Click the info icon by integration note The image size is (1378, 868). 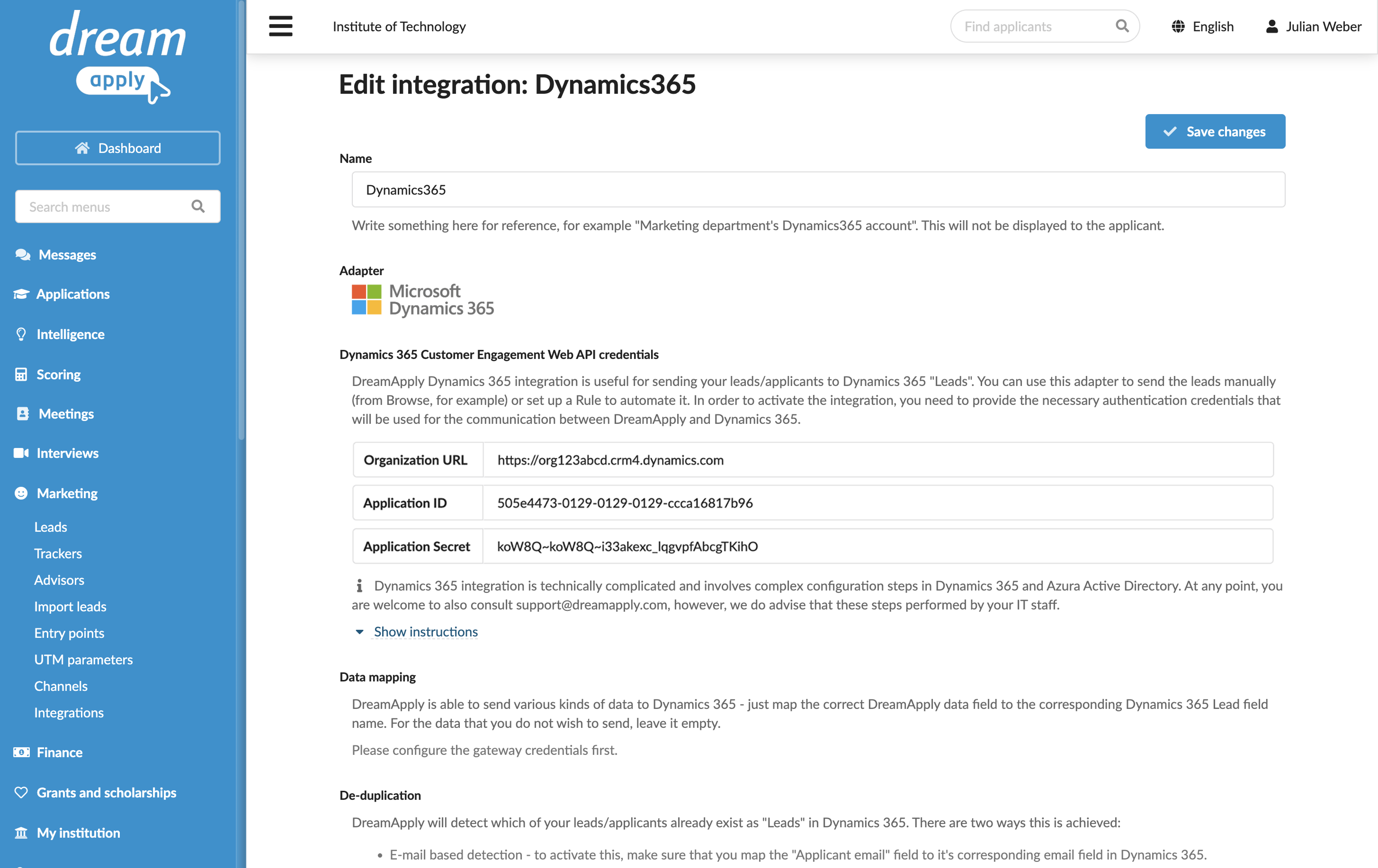pos(359,586)
